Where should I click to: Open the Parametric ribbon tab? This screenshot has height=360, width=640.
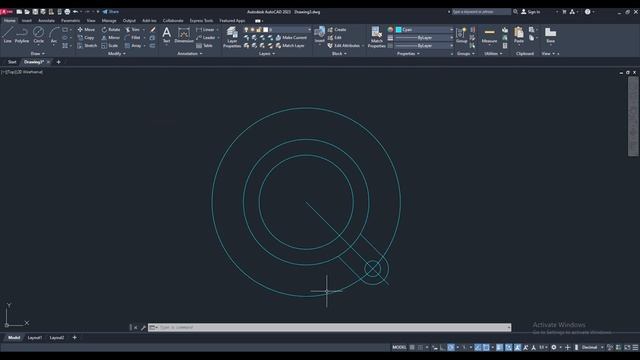click(70, 20)
